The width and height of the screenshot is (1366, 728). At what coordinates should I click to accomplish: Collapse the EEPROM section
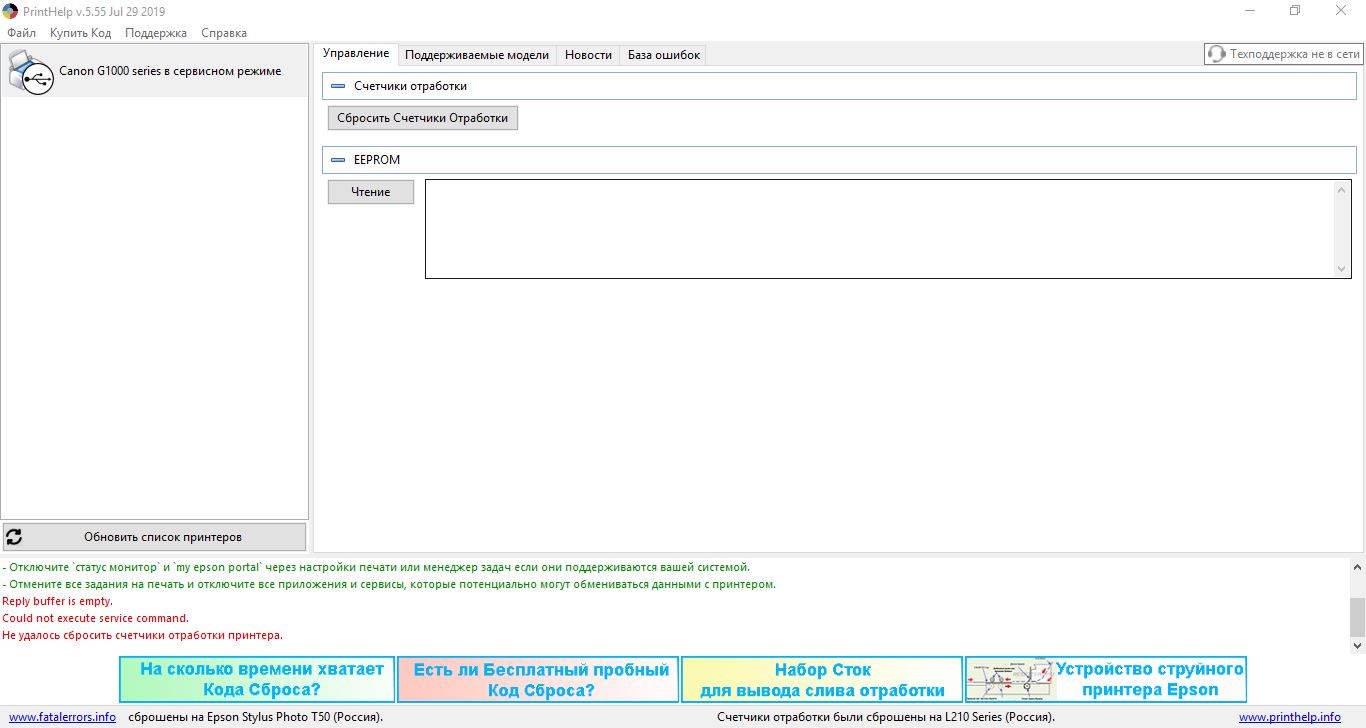pyautogui.click(x=338, y=160)
